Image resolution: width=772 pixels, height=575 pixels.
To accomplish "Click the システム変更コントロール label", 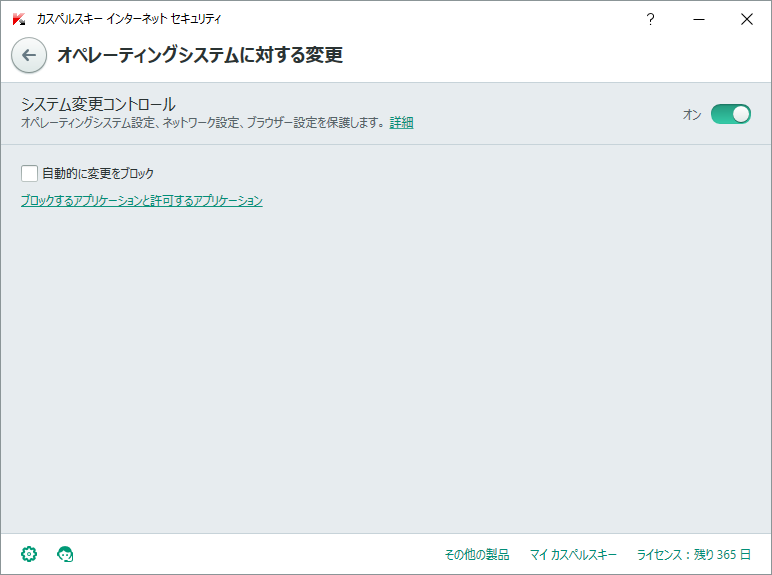I will [x=98, y=104].
